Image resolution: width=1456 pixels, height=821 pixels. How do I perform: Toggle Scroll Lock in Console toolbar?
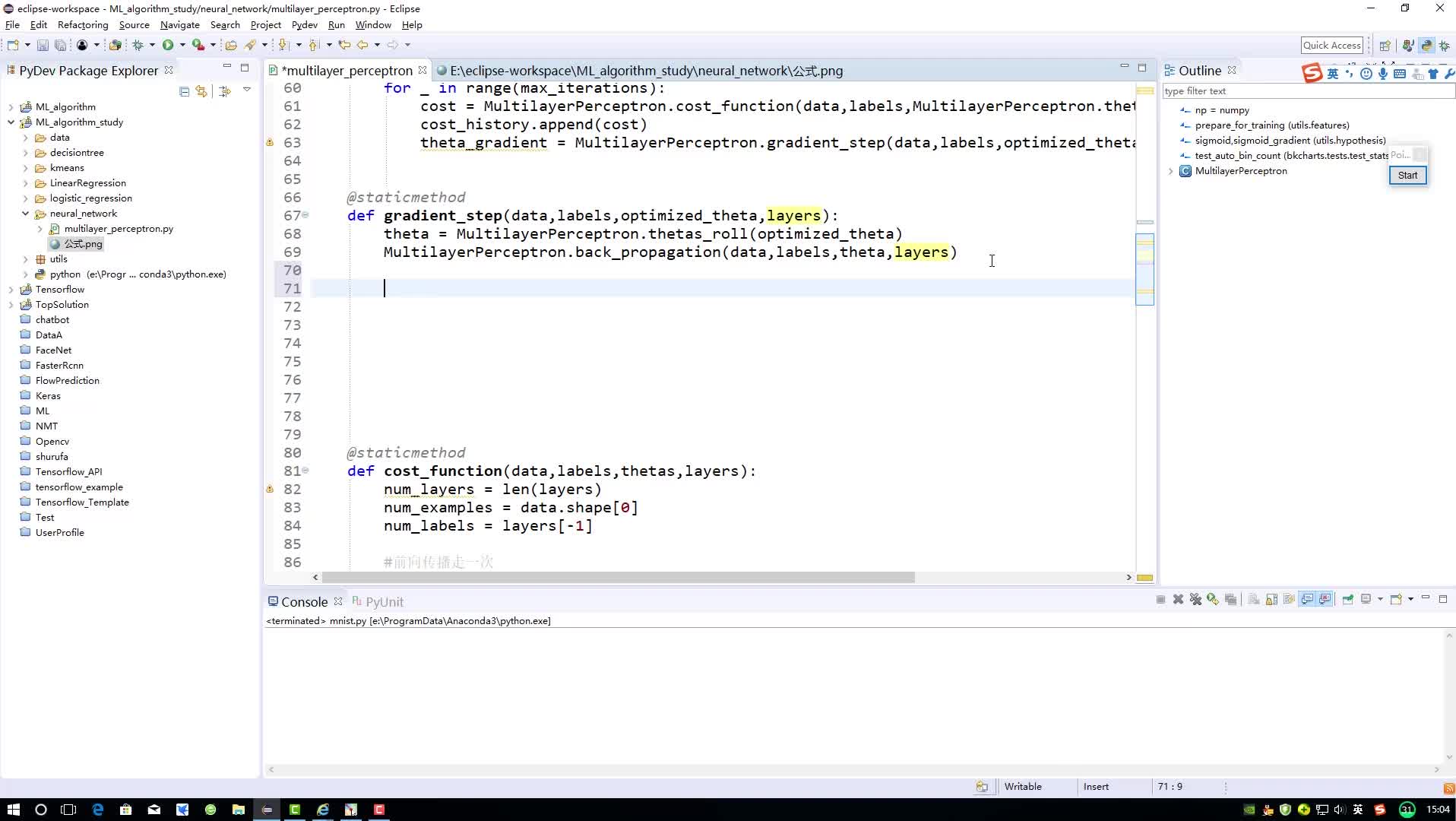(1271, 600)
